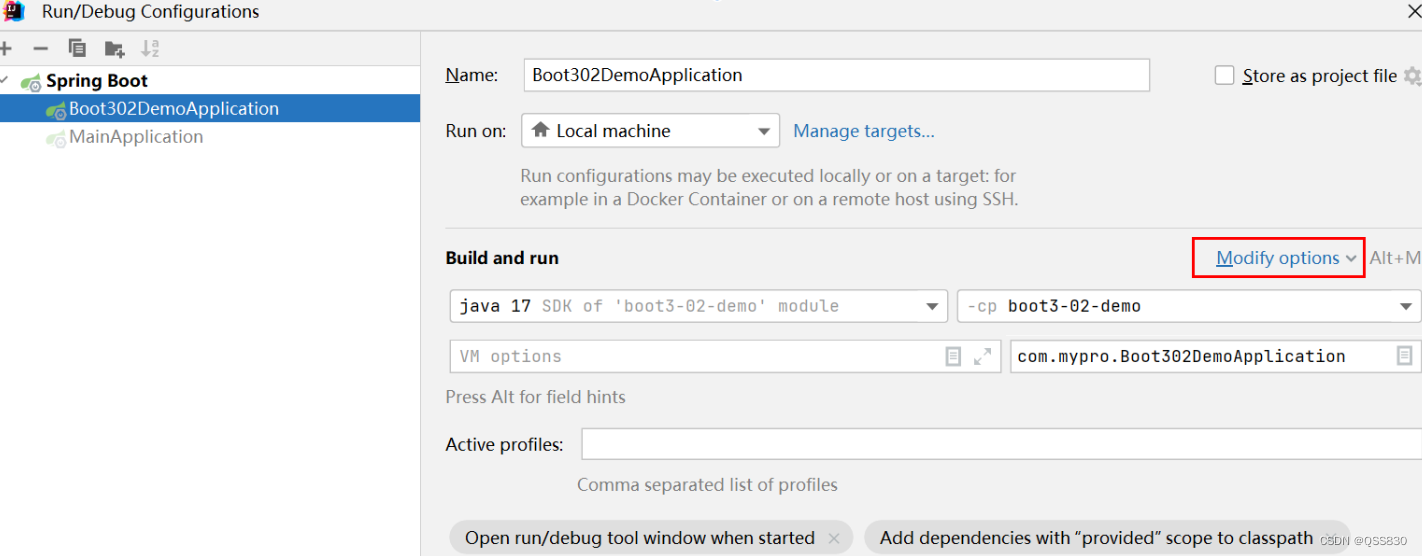Open the VM options list icon
1422x556 pixels.
point(953,356)
